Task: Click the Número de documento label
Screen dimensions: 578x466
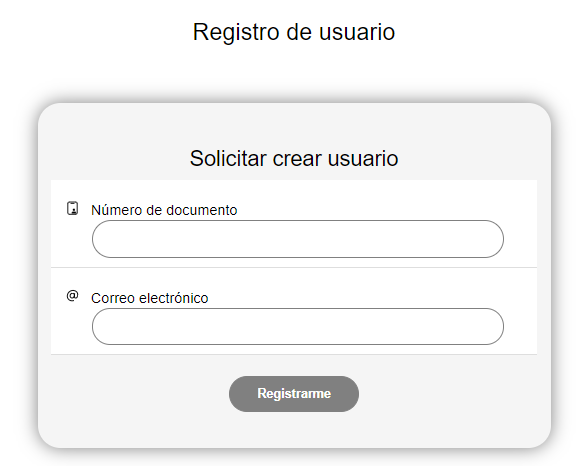Action: 164,210
